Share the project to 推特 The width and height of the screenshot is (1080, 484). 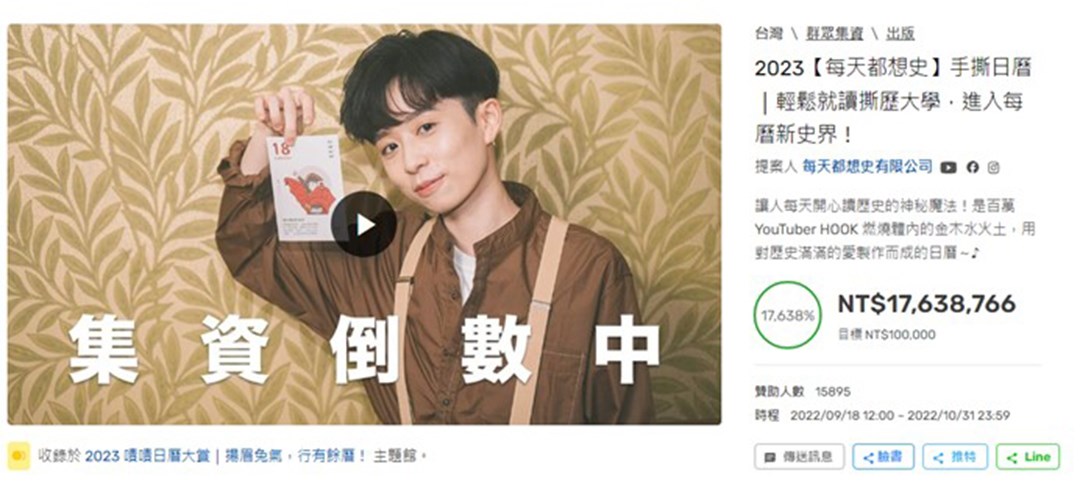pos(955,457)
